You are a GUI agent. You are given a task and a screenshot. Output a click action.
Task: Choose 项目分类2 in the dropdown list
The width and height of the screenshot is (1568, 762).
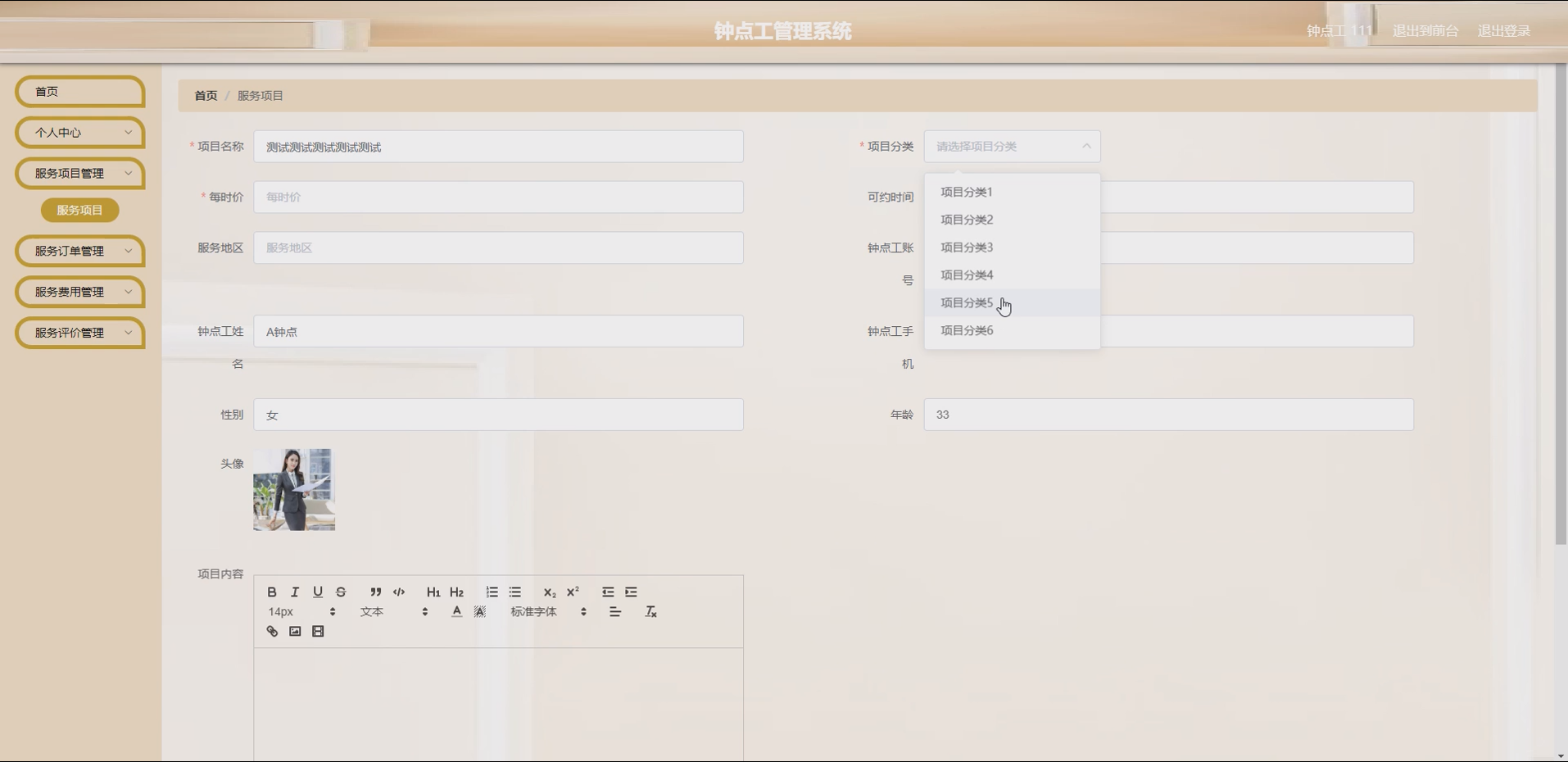click(967, 220)
